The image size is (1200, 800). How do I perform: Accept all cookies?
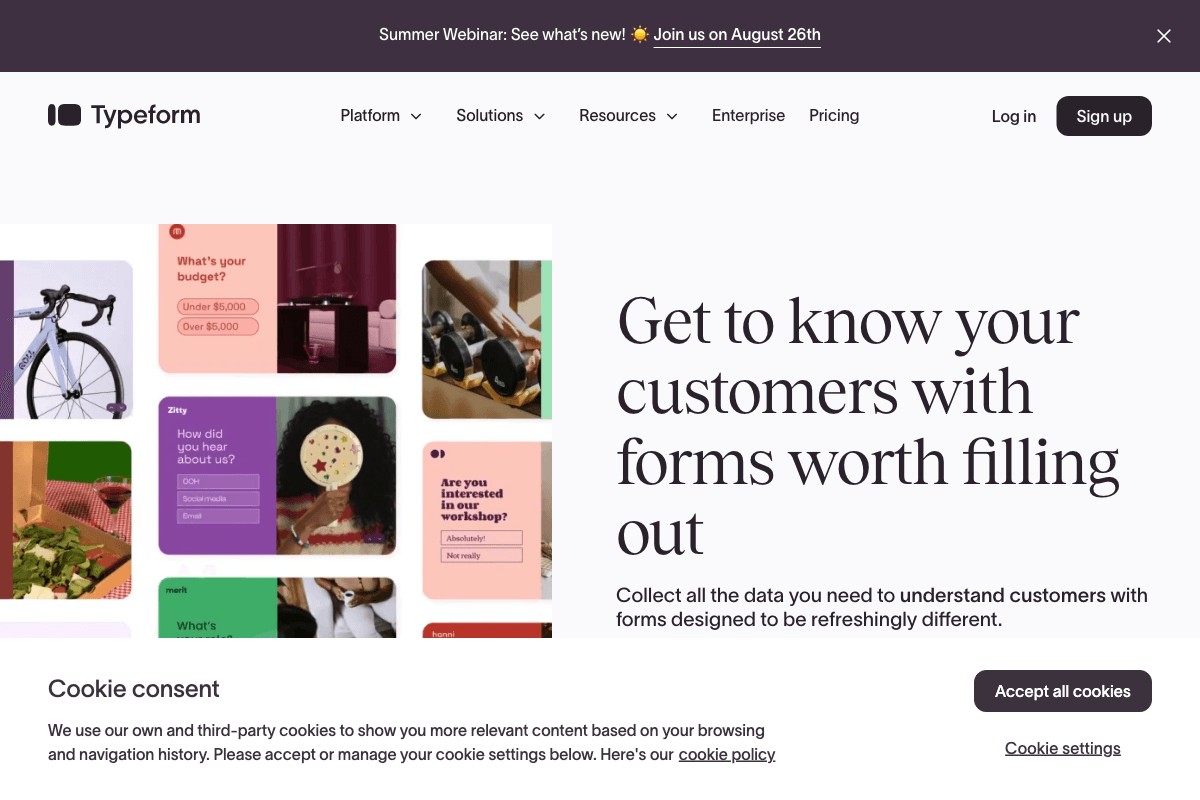pos(1062,691)
